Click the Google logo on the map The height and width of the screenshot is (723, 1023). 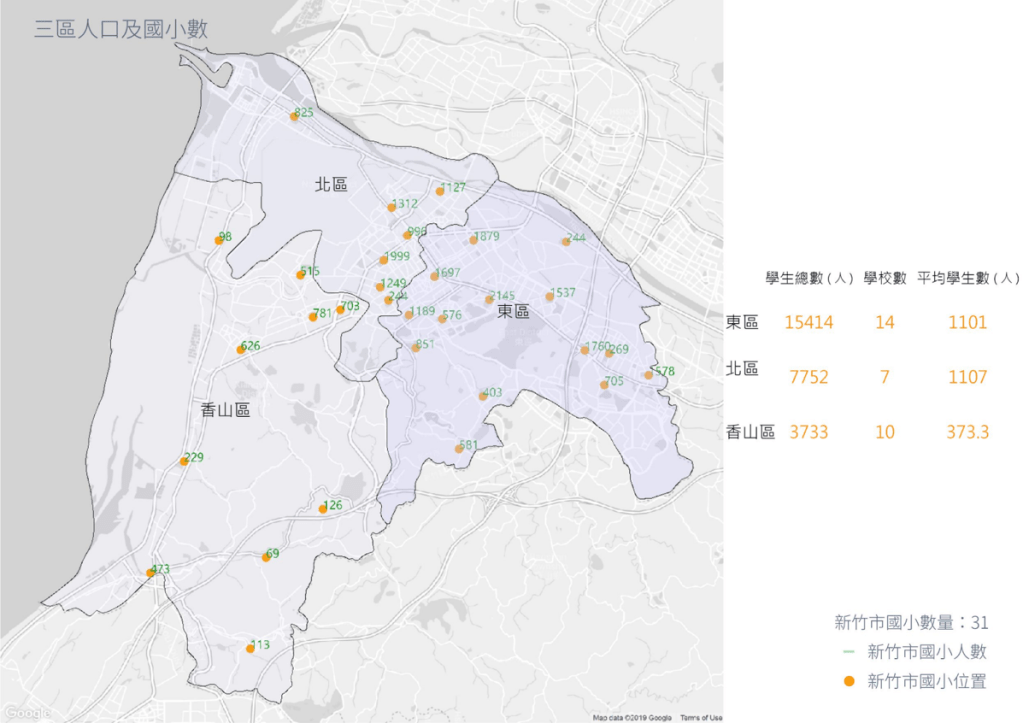click(x=25, y=714)
